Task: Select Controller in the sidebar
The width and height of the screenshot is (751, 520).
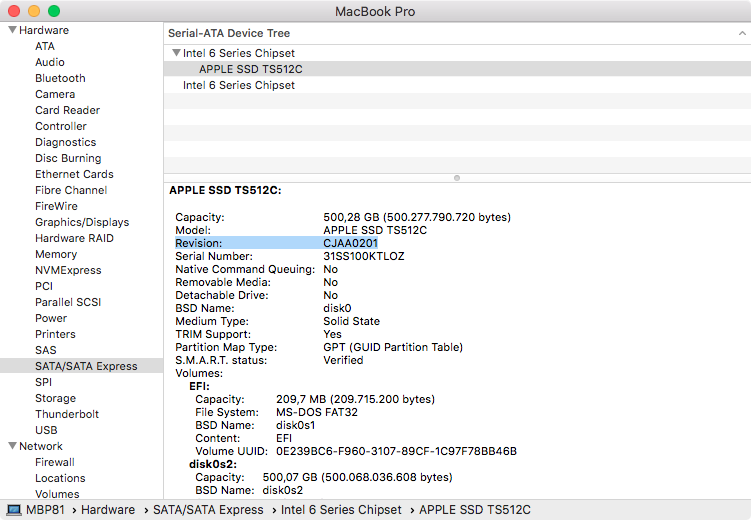Action: click(x=61, y=126)
